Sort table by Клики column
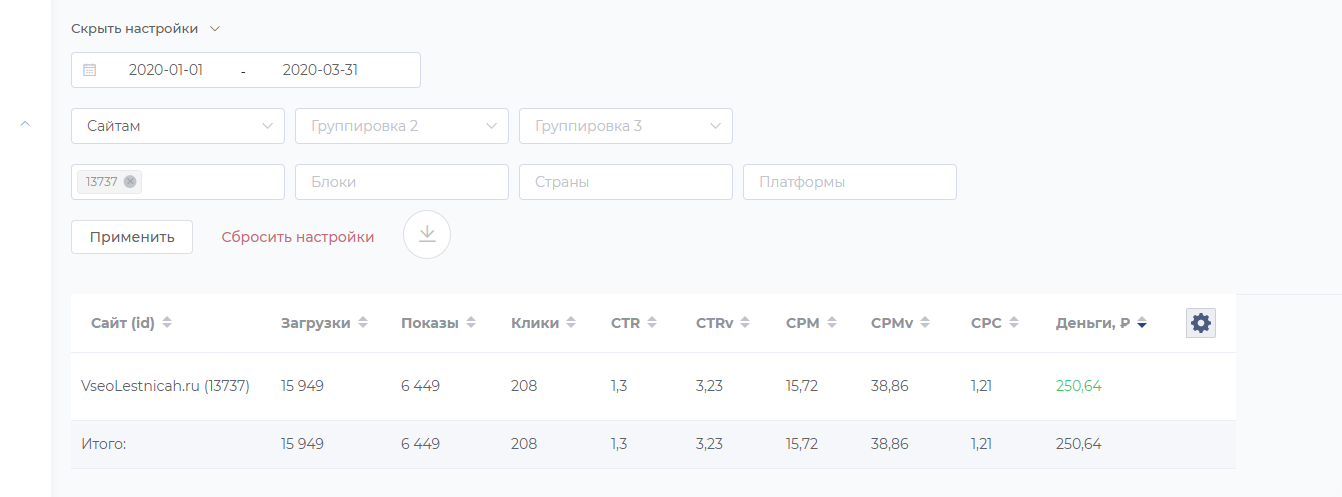Screen dimensions: 1342x497 [x=543, y=323]
